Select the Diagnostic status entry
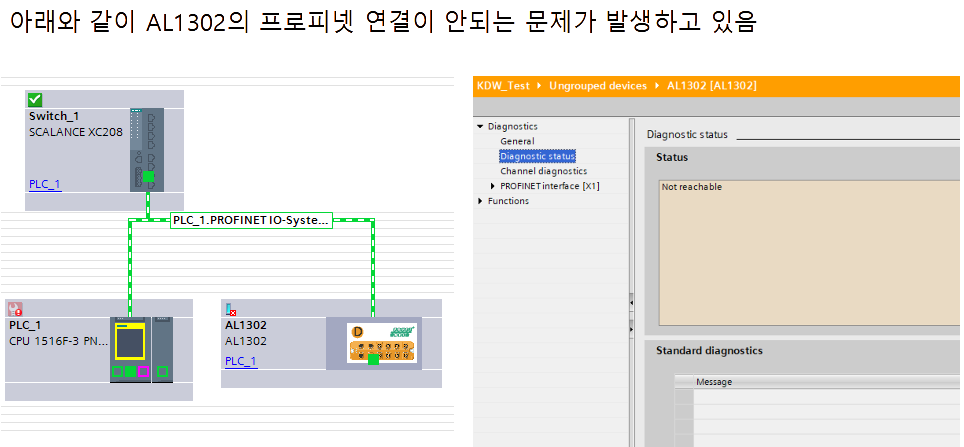The width and height of the screenshot is (964, 447). point(537,156)
